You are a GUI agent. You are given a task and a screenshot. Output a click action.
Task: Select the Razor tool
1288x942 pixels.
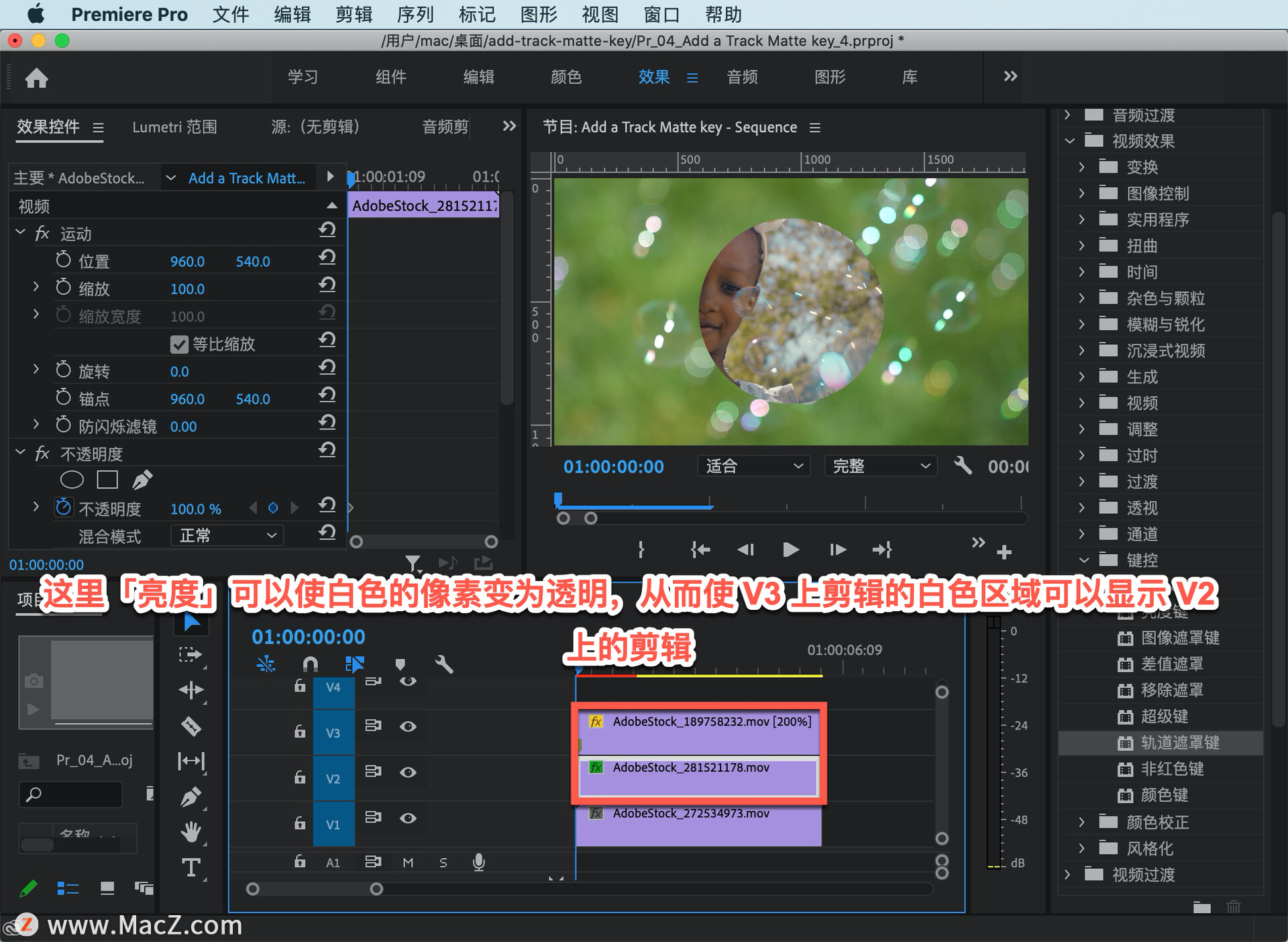[x=191, y=726]
